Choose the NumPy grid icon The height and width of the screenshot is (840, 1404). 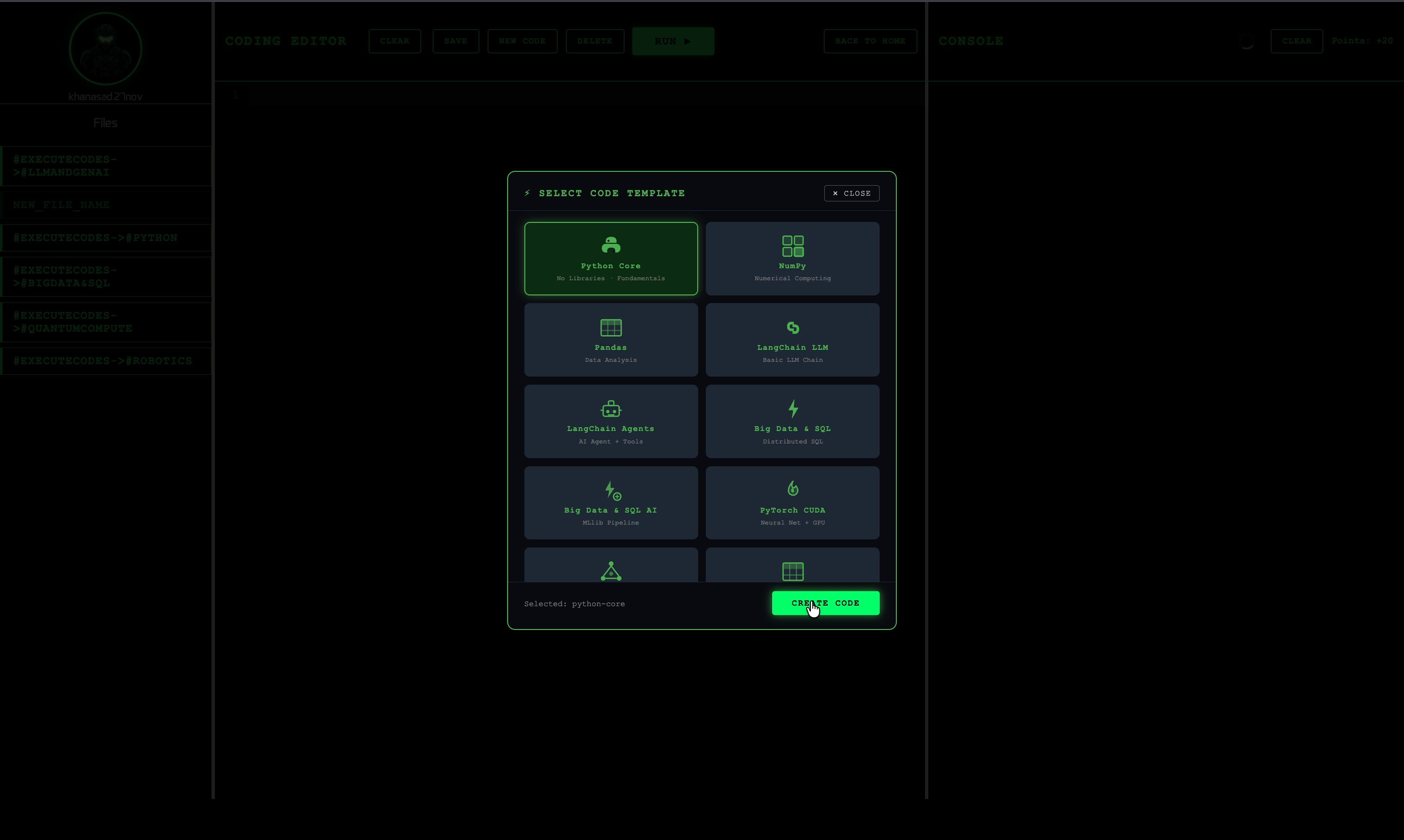coord(792,246)
